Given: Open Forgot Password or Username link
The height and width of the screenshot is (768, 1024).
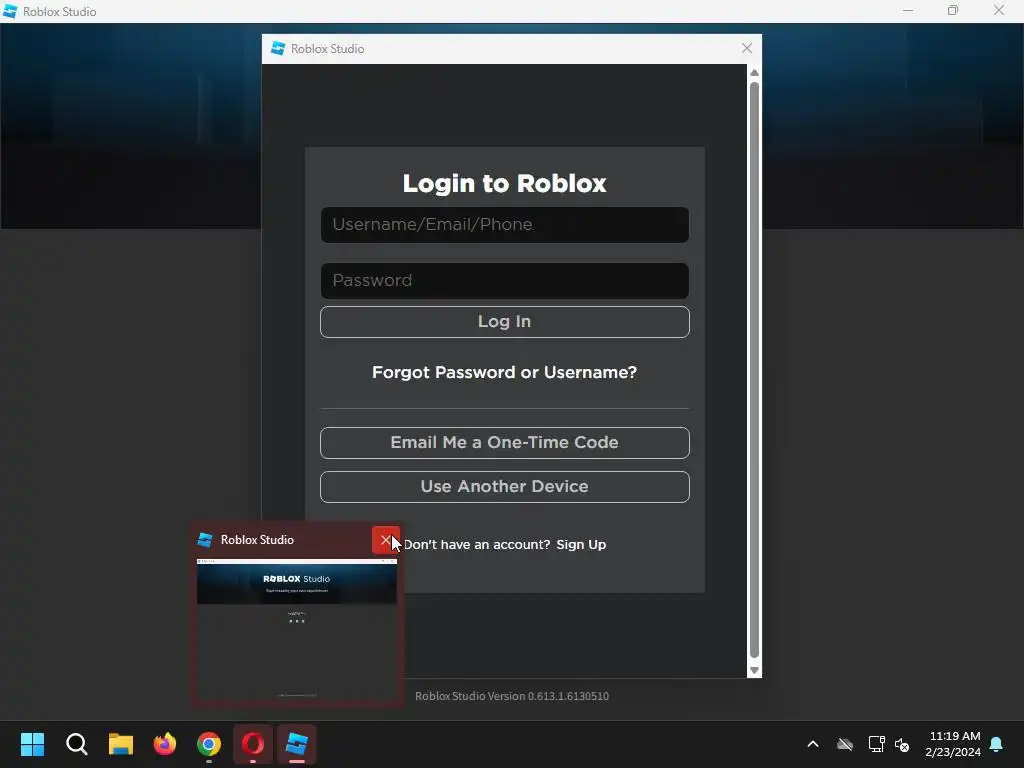Looking at the screenshot, I should click(504, 372).
